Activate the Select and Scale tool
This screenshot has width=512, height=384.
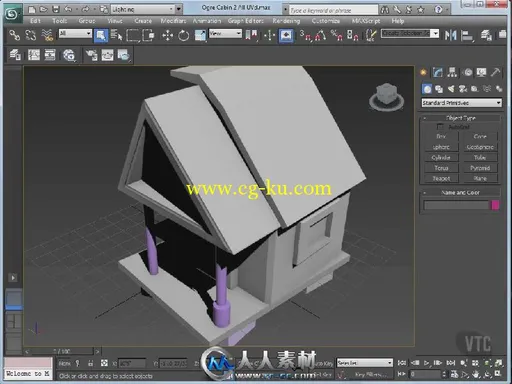pyautogui.click(x=200, y=35)
